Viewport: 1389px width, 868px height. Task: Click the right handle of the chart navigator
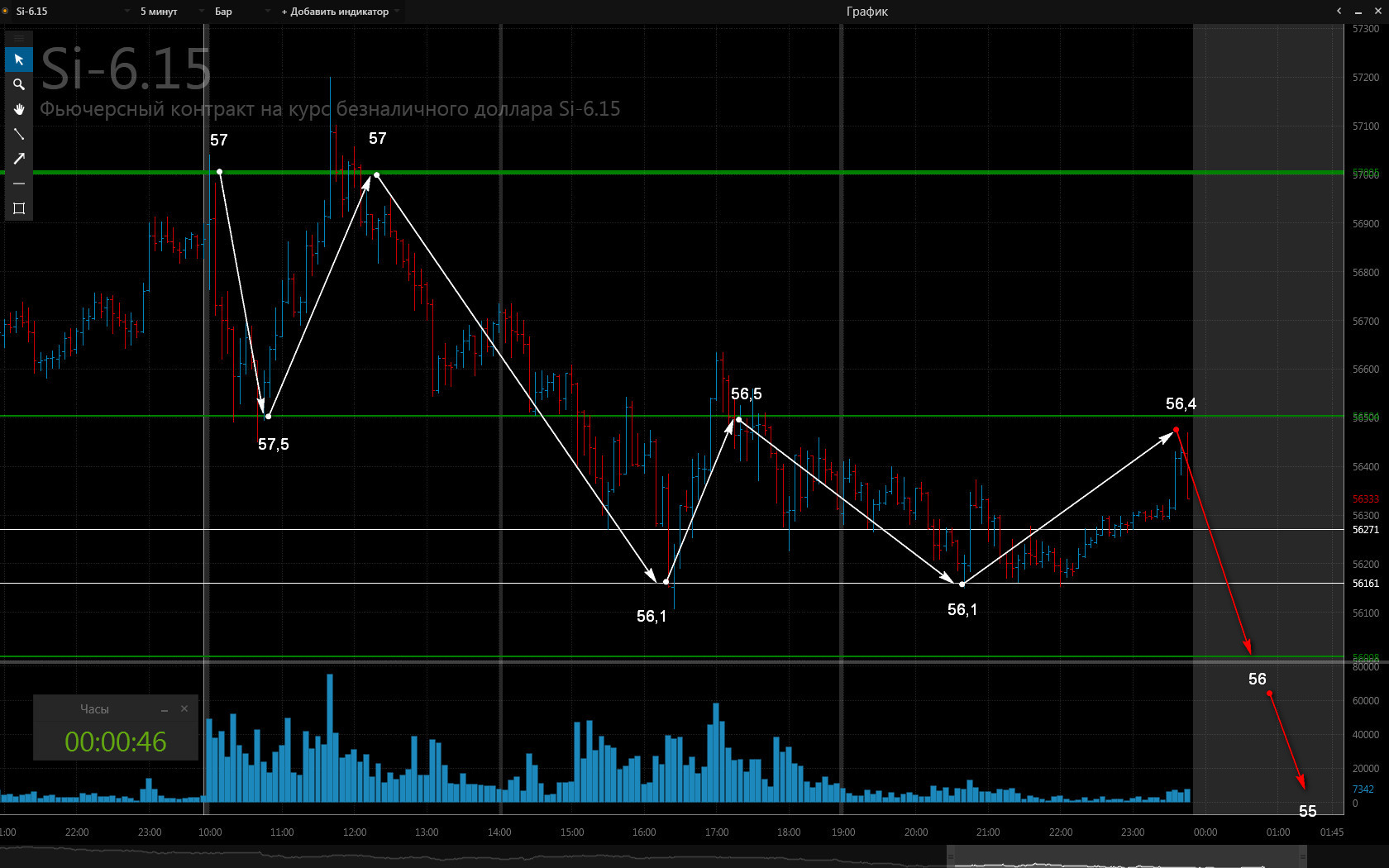point(1303,856)
